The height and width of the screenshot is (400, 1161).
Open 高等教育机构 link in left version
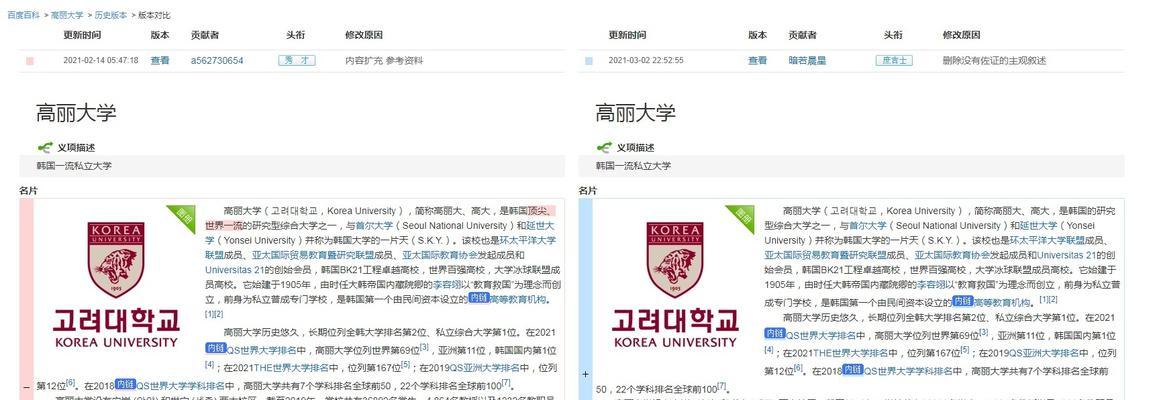pos(518,299)
